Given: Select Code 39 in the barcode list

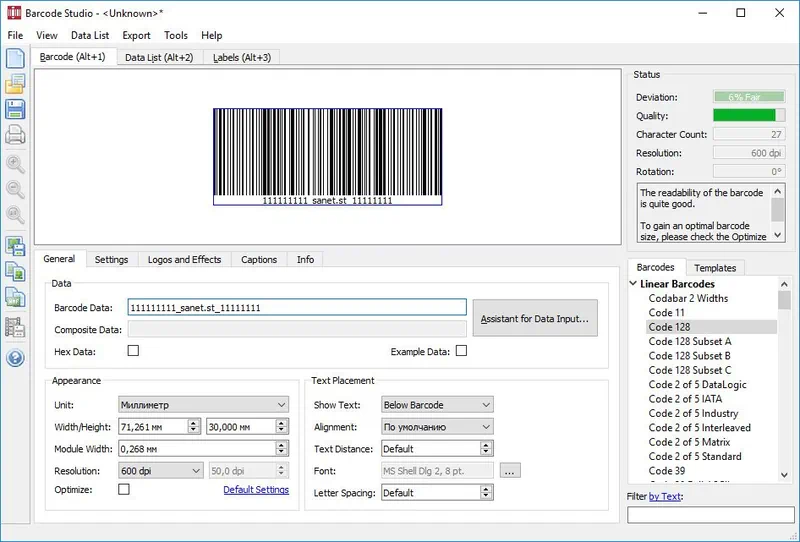Looking at the screenshot, I should [x=666, y=471].
